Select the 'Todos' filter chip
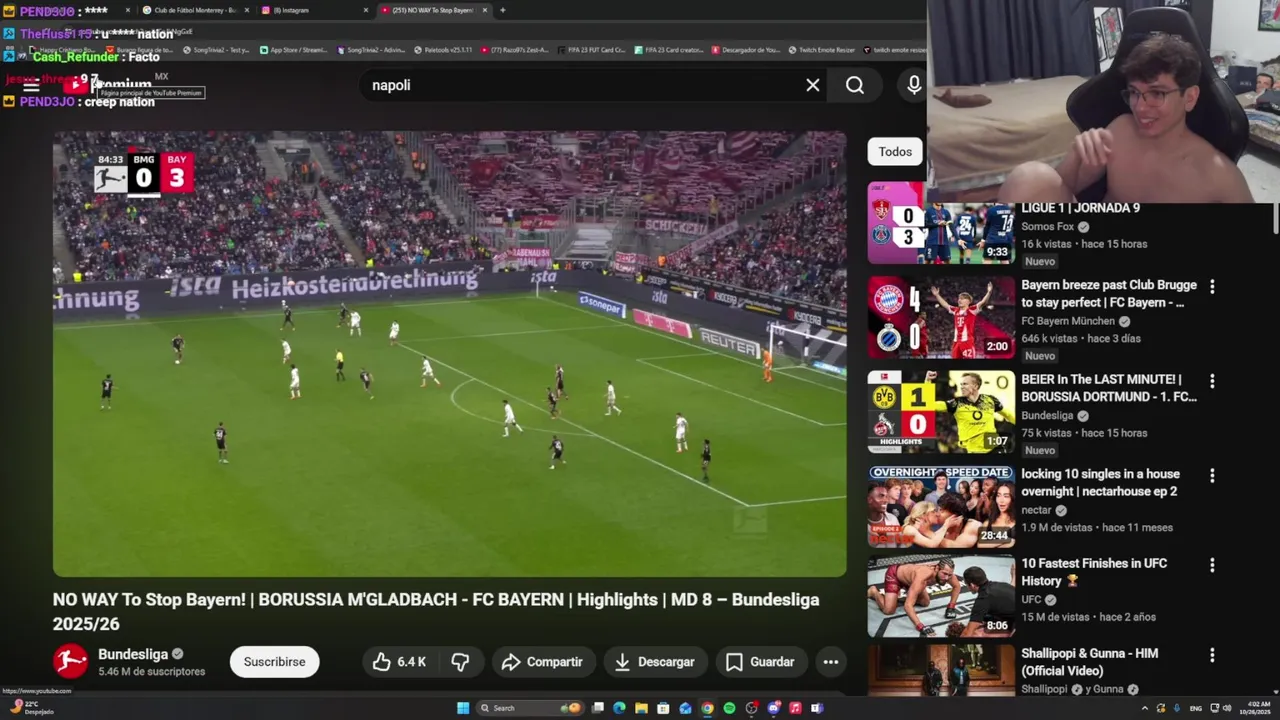The width and height of the screenshot is (1280, 720). coord(895,152)
